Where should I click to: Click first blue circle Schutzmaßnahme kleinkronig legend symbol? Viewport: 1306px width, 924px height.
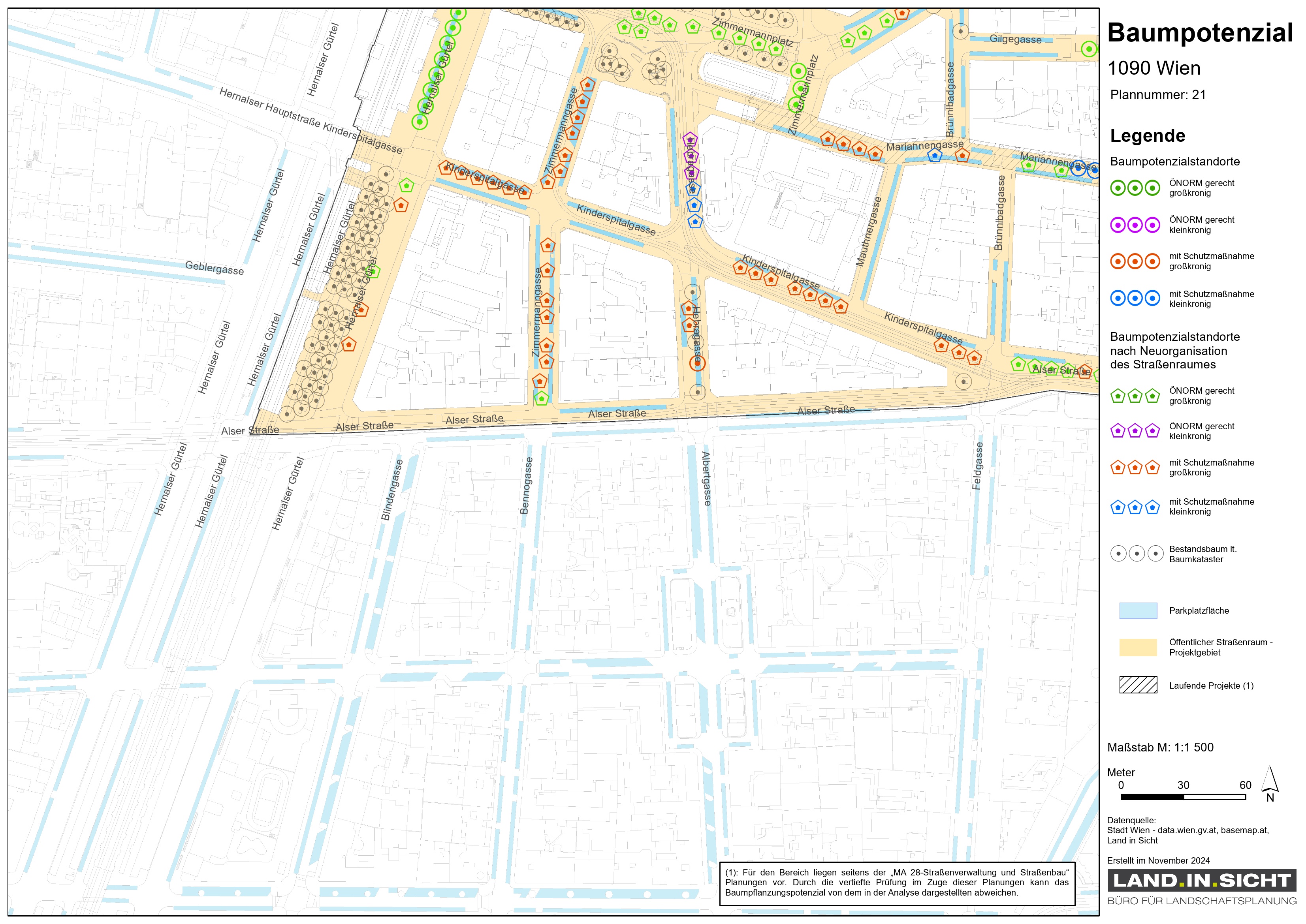click(x=1118, y=298)
